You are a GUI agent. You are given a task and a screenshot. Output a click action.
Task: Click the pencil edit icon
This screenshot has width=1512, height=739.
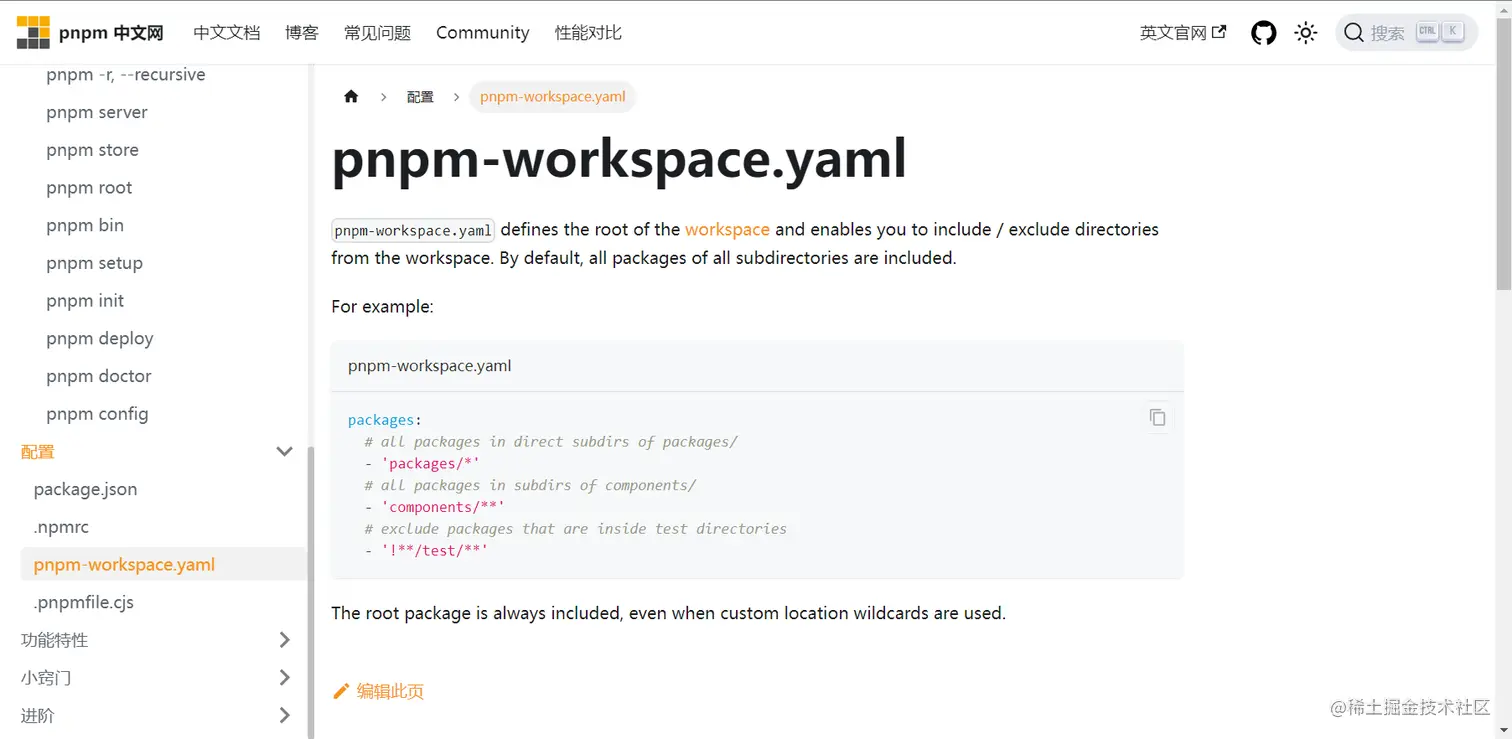coord(341,691)
